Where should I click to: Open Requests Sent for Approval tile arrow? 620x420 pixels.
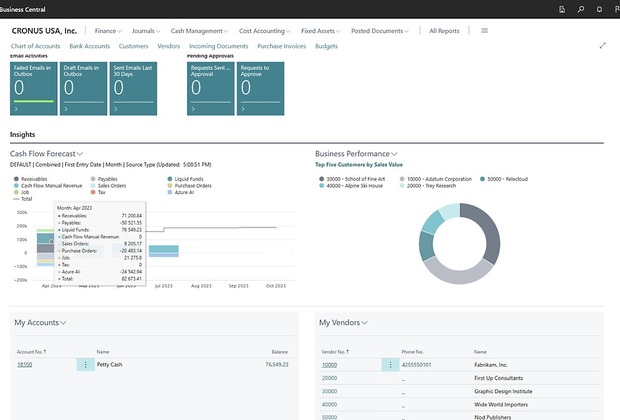point(193,109)
